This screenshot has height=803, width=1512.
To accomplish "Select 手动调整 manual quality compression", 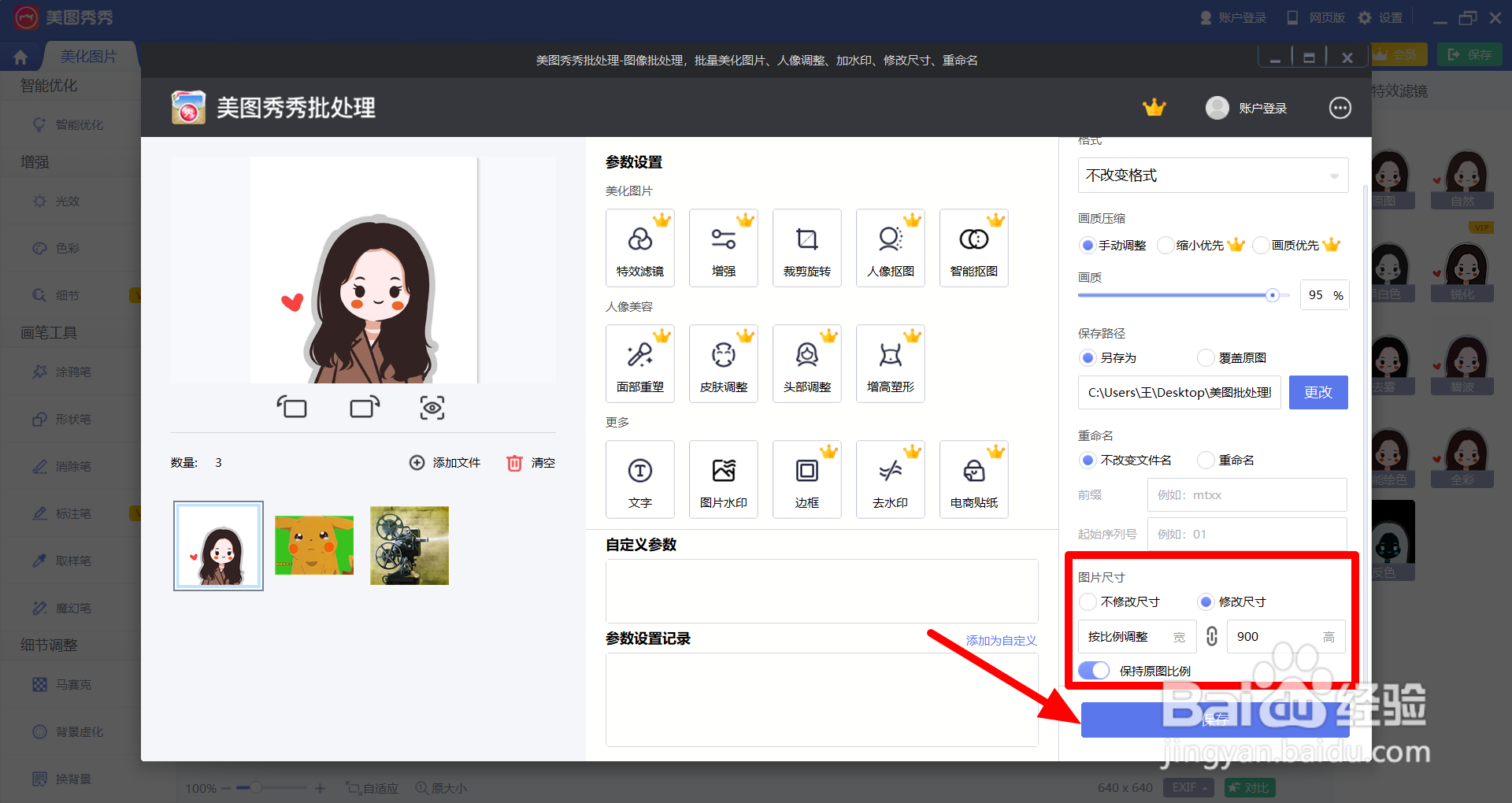I will (1113, 246).
